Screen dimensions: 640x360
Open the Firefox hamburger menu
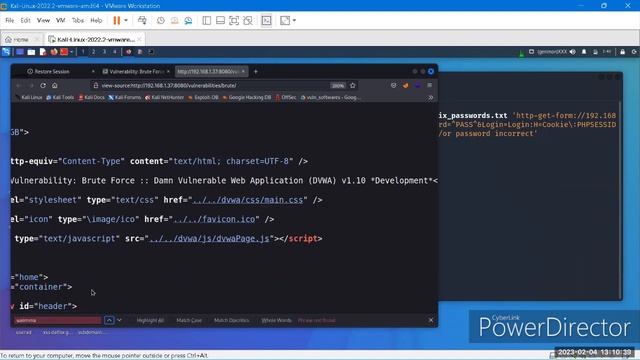[429, 85]
